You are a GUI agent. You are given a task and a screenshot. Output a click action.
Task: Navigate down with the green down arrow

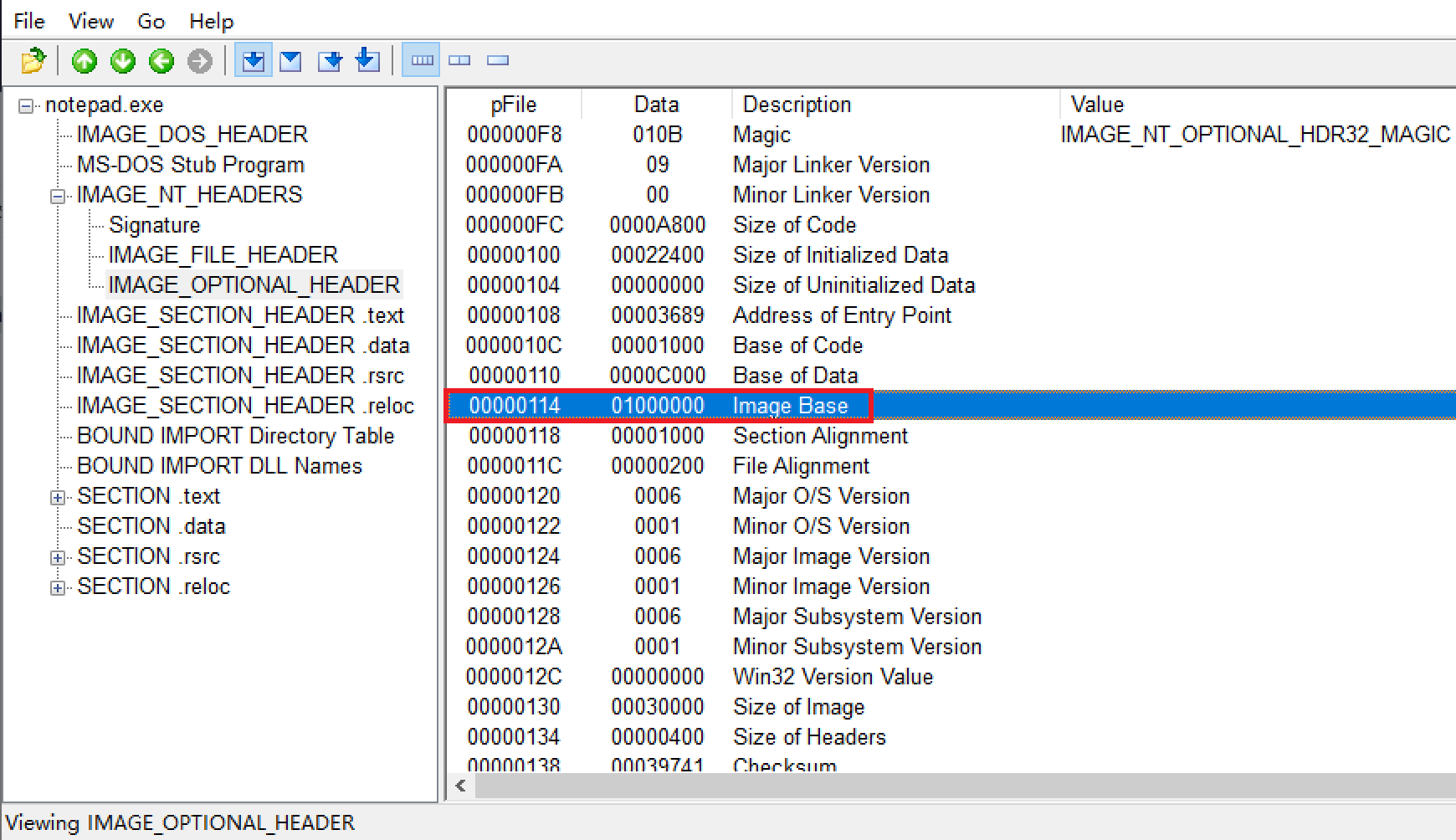coord(121,60)
